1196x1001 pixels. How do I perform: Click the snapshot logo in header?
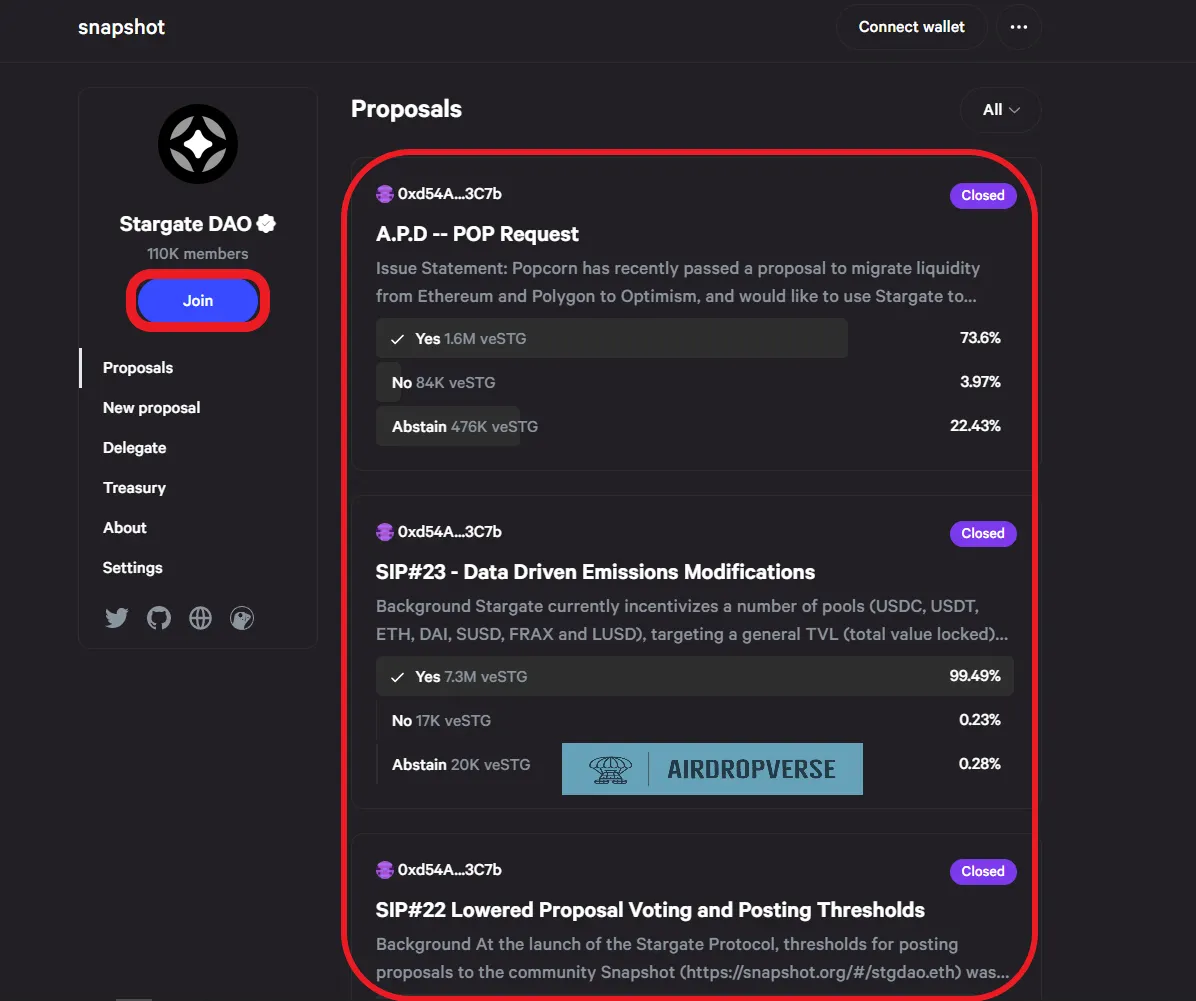pyautogui.click(x=121, y=27)
